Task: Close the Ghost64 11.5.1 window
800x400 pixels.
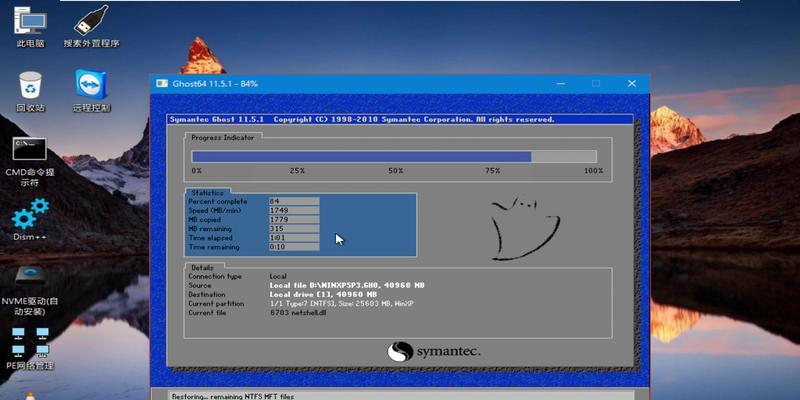Action: (x=632, y=83)
